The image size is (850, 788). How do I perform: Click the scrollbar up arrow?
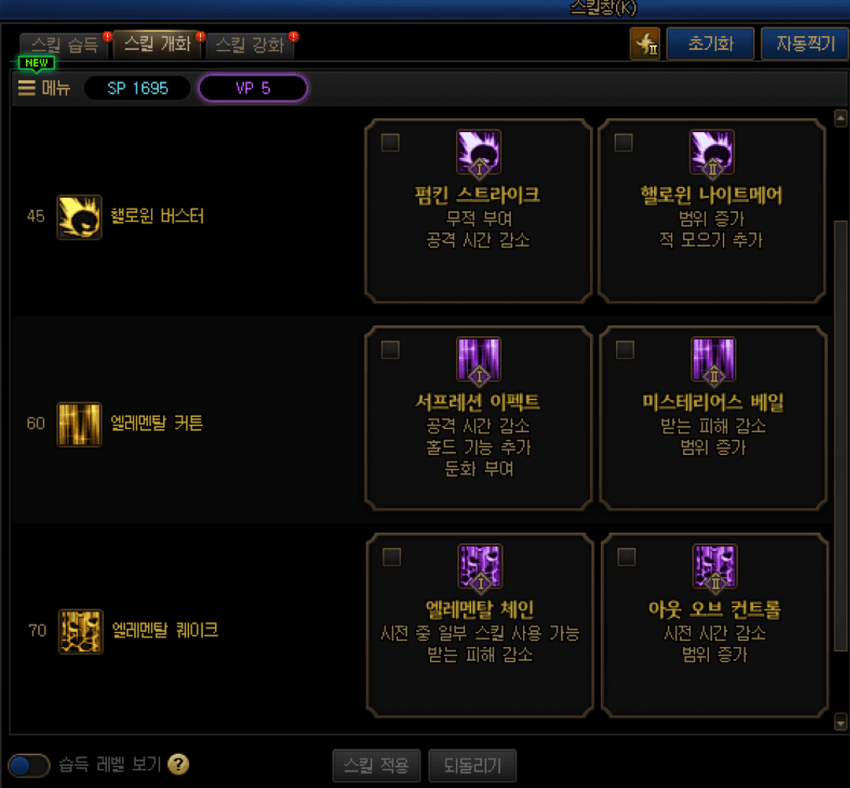pos(840,118)
